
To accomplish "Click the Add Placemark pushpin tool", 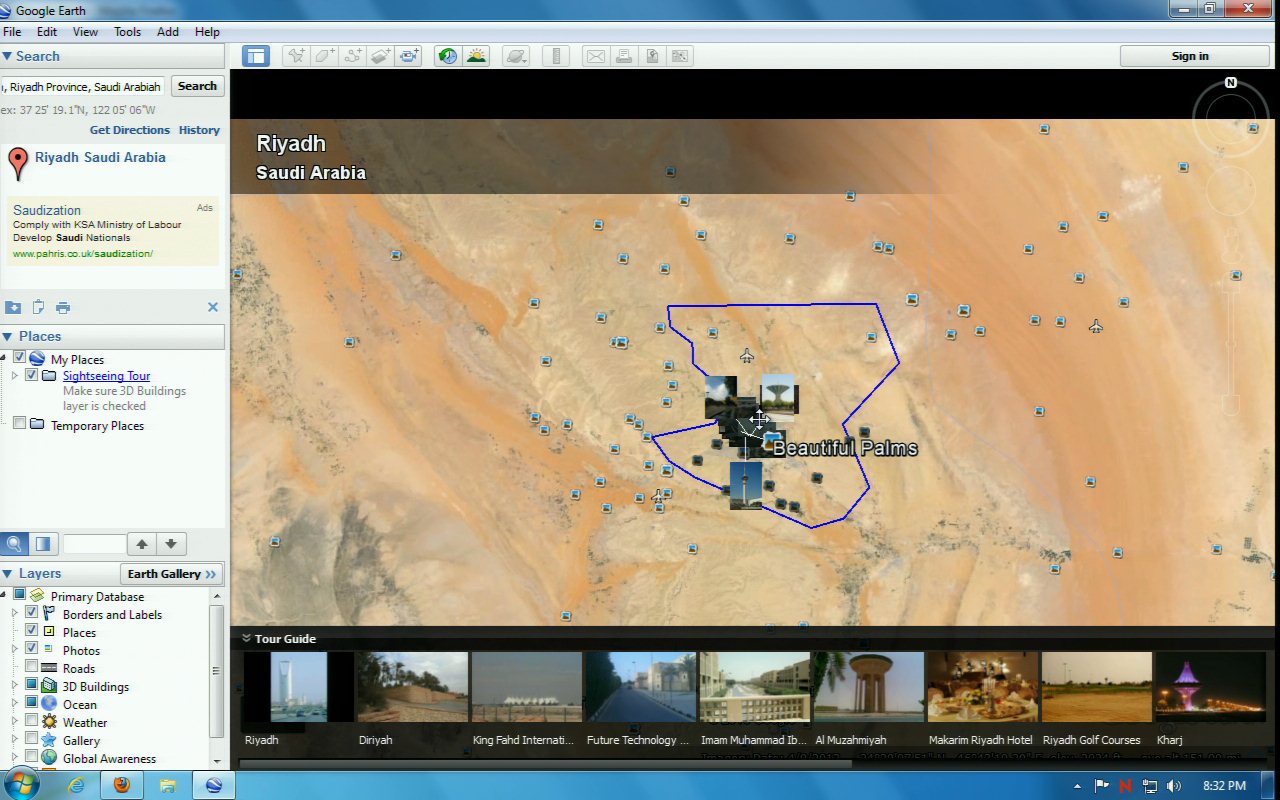I will pos(296,56).
